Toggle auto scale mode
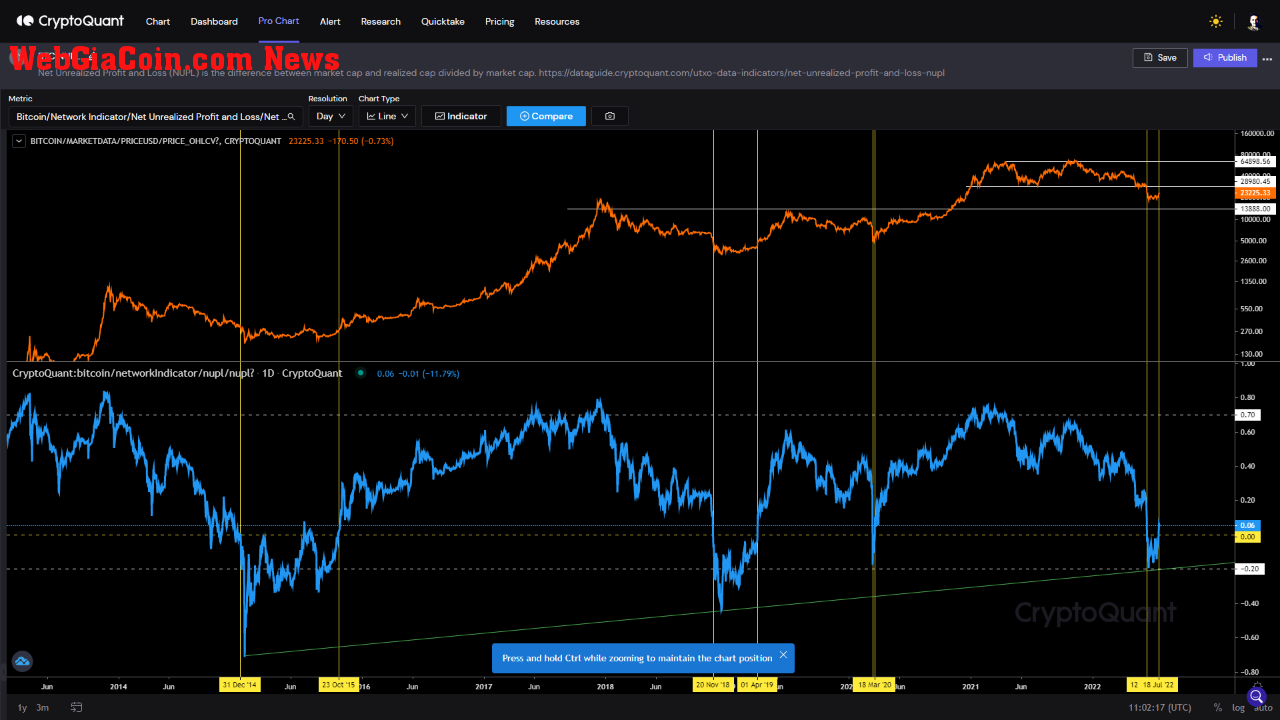 coord(1262,707)
